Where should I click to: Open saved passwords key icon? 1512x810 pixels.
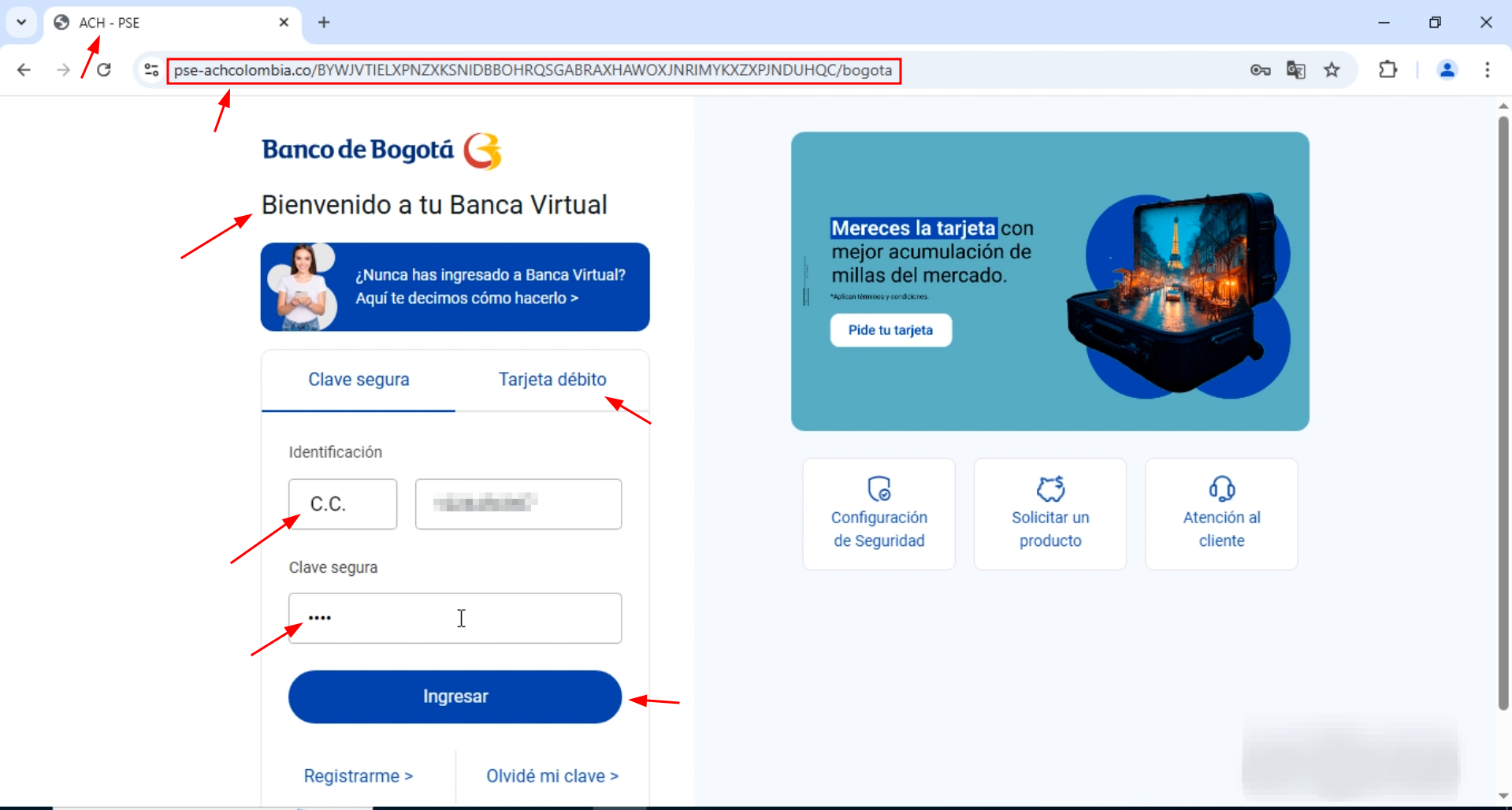1260,70
